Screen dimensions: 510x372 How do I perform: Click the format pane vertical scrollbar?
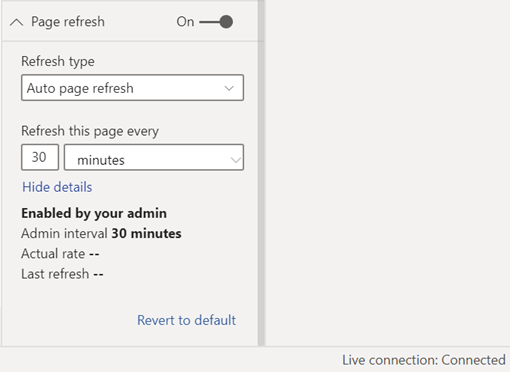tap(261, 173)
